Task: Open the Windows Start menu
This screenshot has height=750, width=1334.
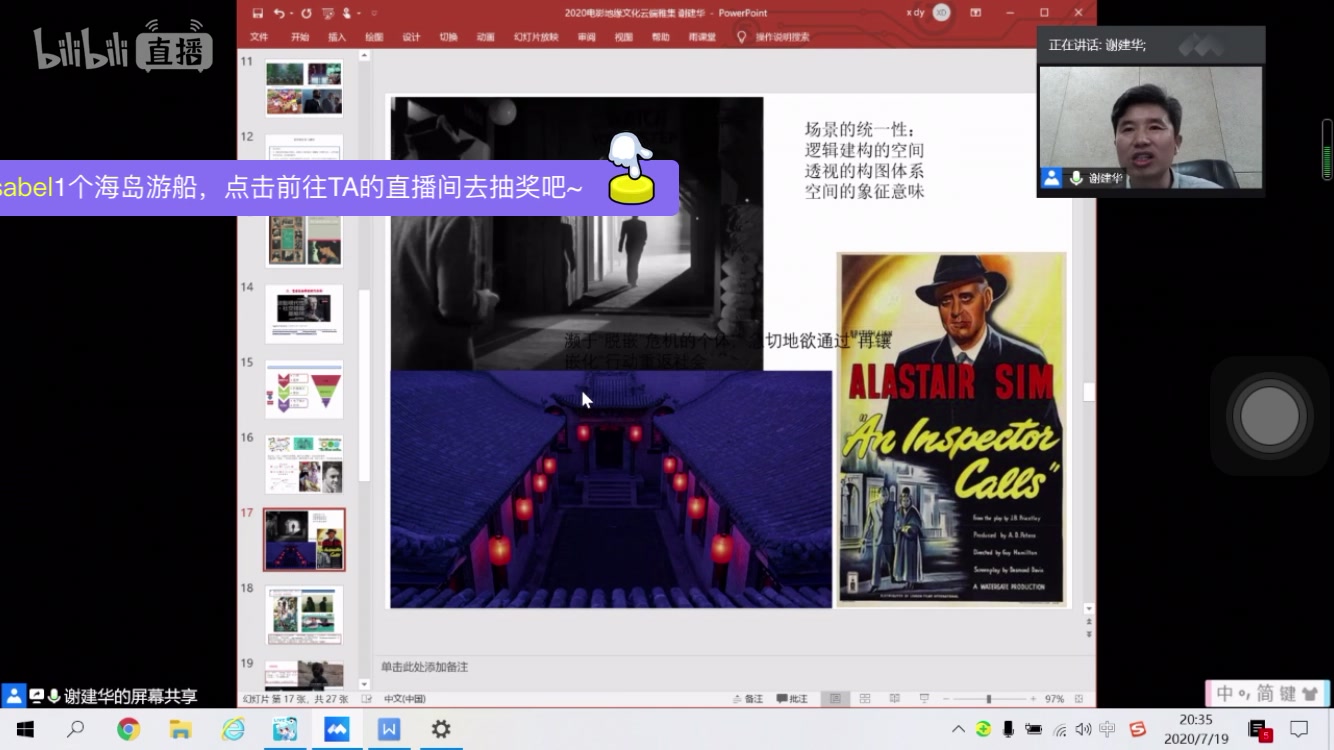Action: click(x=24, y=729)
